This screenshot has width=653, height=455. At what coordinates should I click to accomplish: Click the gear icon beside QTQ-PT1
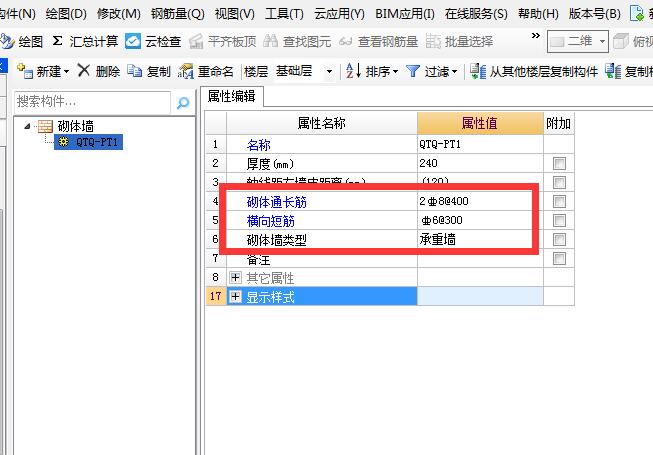pos(63,142)
